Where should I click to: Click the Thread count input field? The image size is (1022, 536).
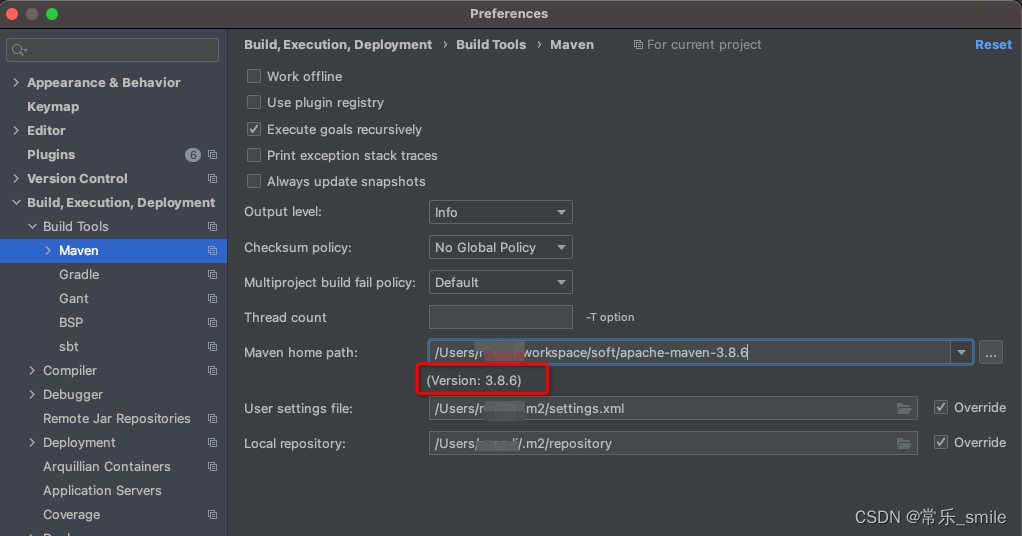click(500, 317)
